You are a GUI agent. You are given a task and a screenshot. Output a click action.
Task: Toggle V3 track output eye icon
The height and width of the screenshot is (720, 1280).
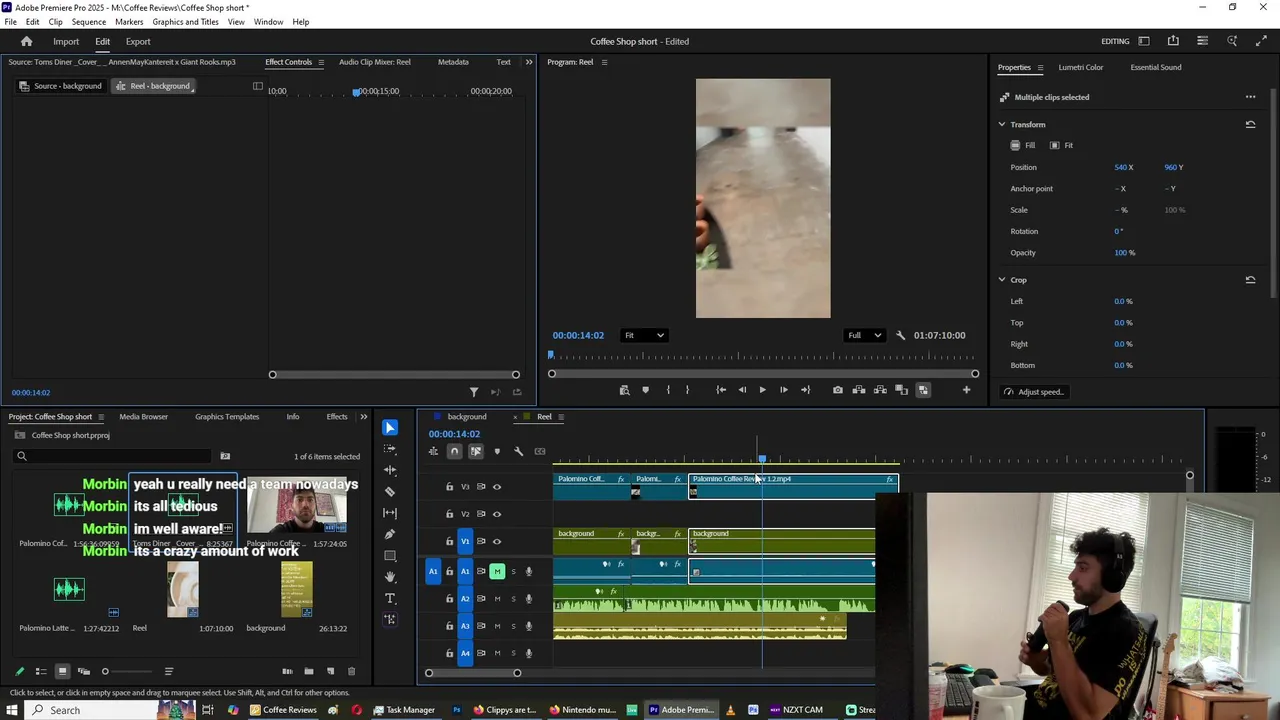[497, 487]
